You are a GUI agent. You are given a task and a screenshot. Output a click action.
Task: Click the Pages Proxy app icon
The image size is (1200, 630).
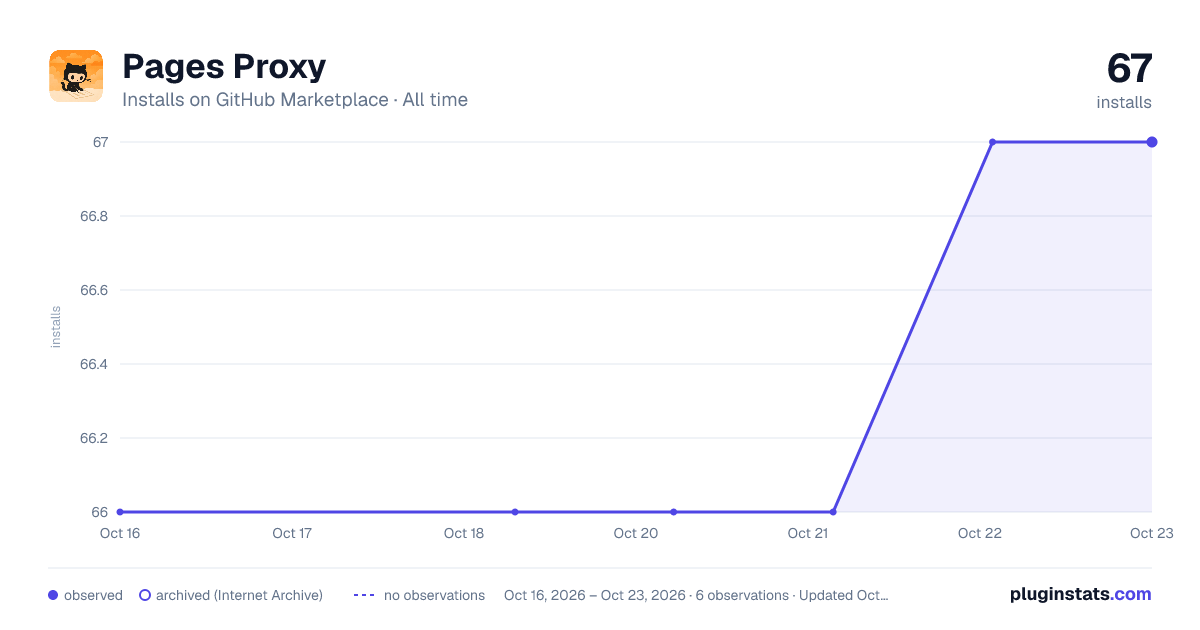pos(76,76)
